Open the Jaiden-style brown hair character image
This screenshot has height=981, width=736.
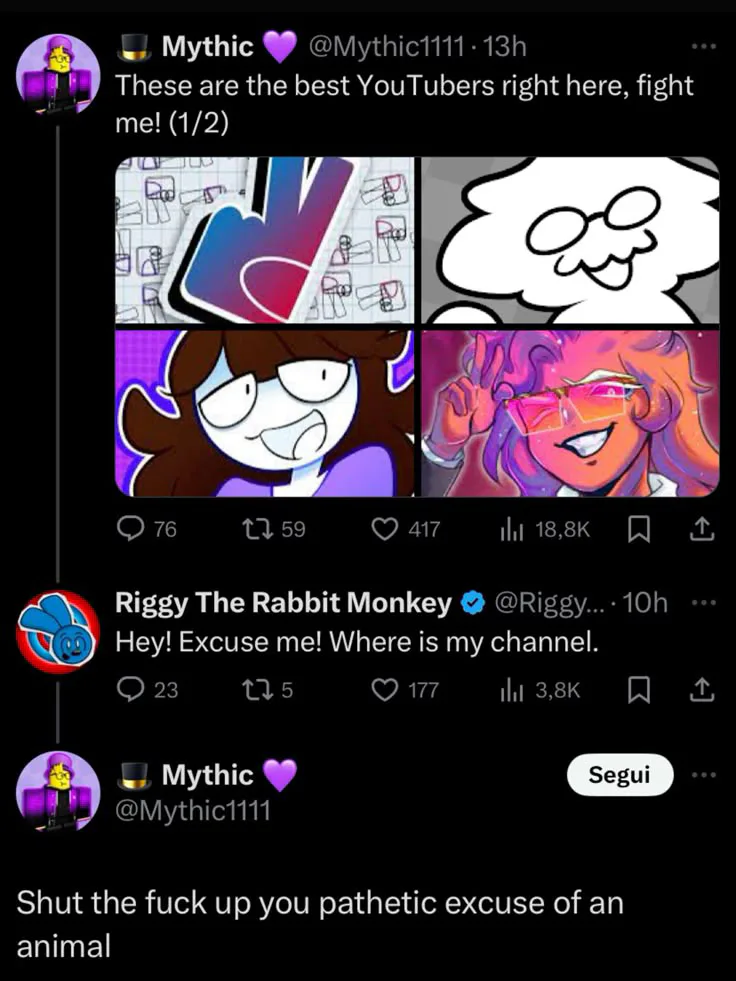[265, 412]
